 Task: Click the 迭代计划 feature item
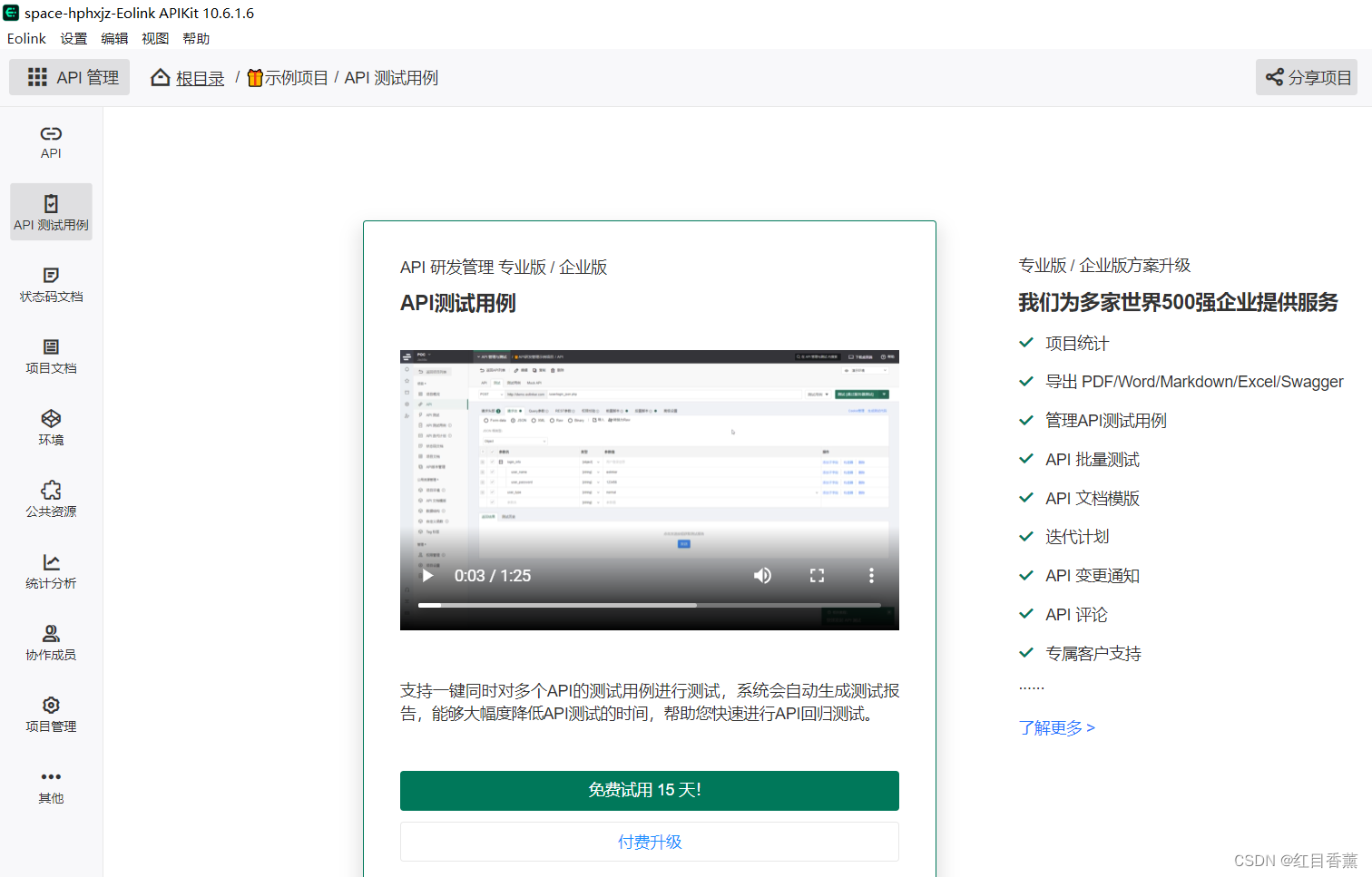(x=1076, y=537)
